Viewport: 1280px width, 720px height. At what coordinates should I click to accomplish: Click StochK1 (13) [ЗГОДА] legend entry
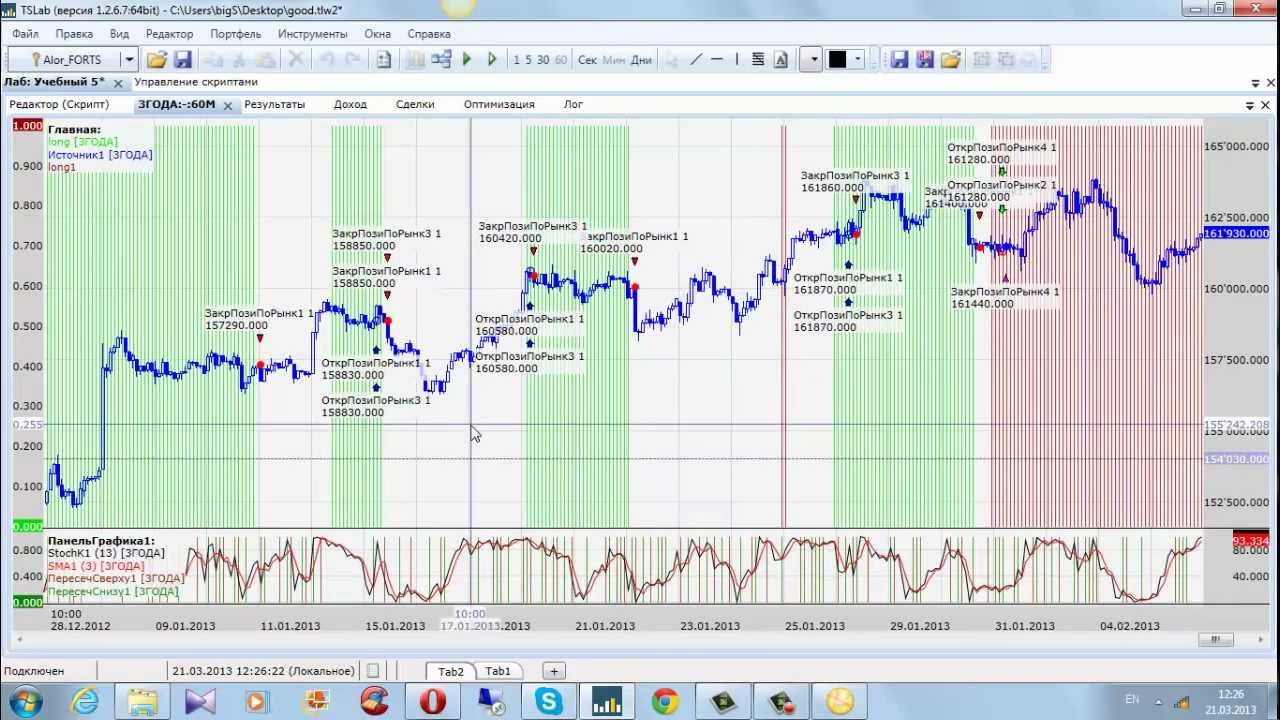[106, 553]
